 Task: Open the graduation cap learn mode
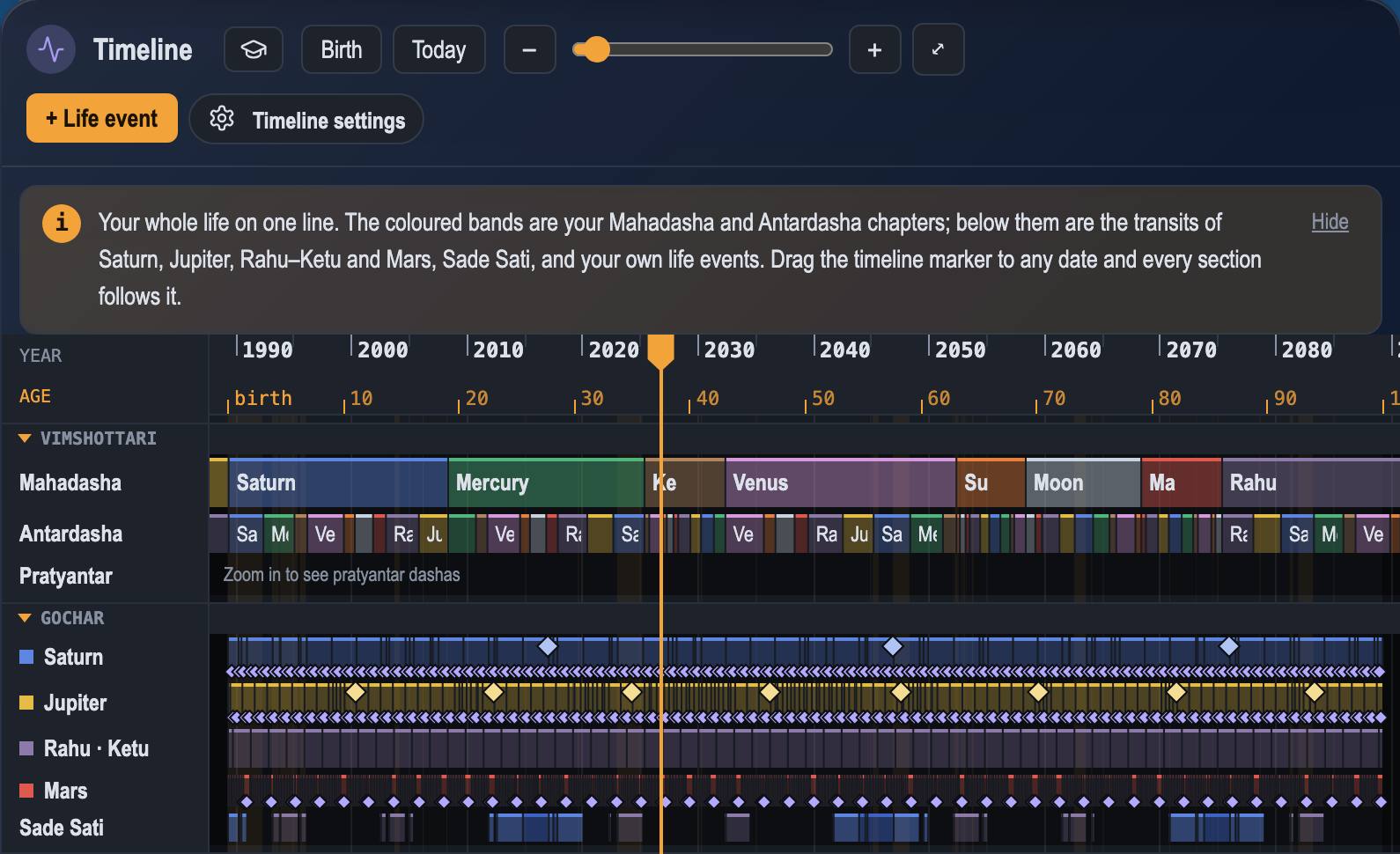coord(254,49)
